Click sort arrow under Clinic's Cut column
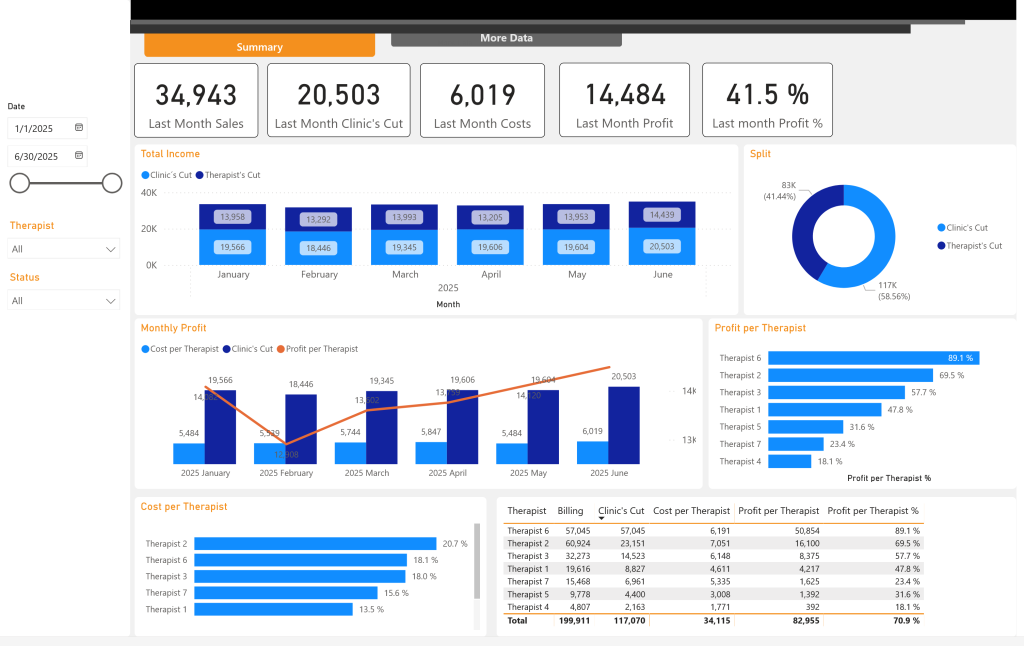Image resolution: width=1024 pixels, height=646 pixels. click(601, 519)
